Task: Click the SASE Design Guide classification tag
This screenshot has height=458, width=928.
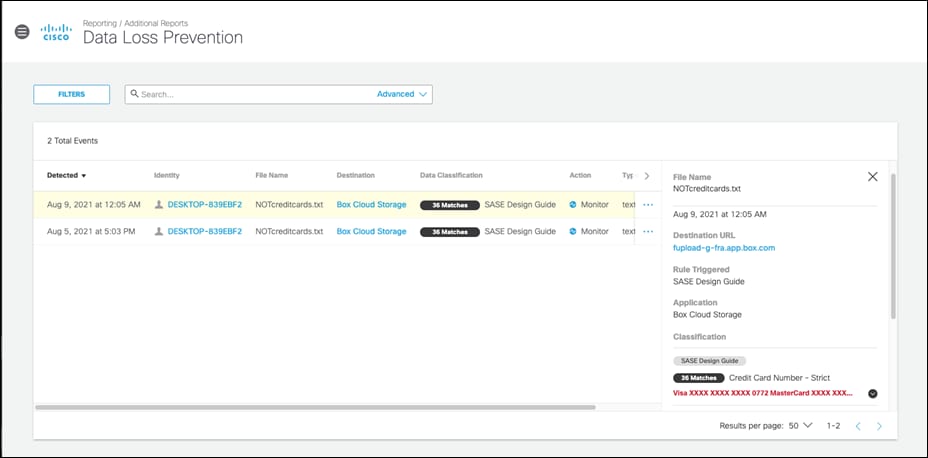Action: tap(710, 360)
